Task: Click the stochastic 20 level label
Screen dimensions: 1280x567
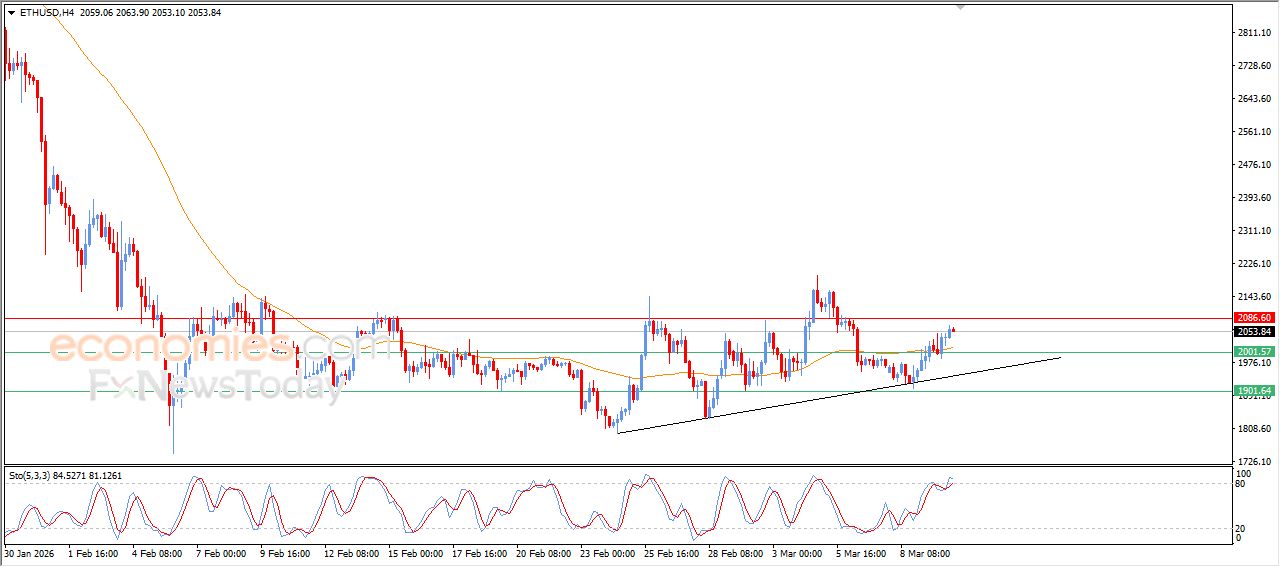Action: (1241, 528)
